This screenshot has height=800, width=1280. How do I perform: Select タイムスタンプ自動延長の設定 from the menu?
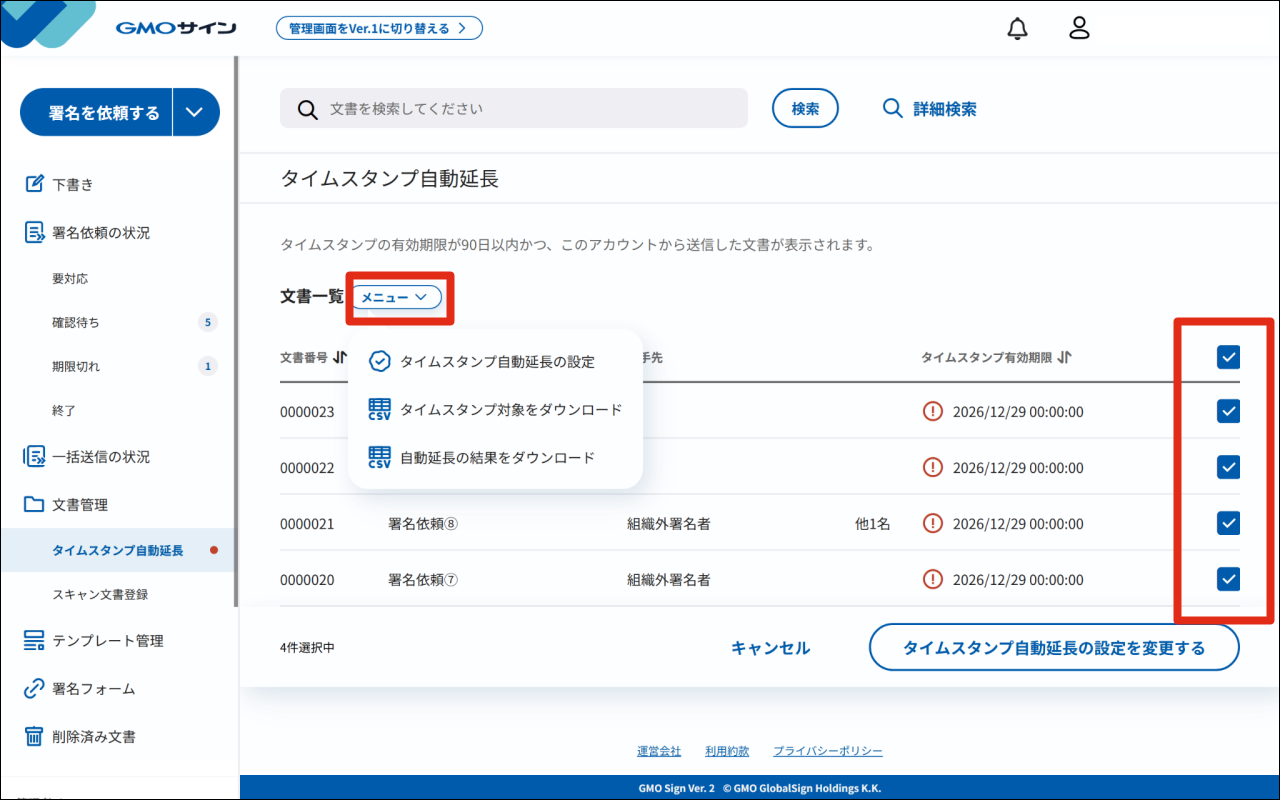click(x=495, y=361)
